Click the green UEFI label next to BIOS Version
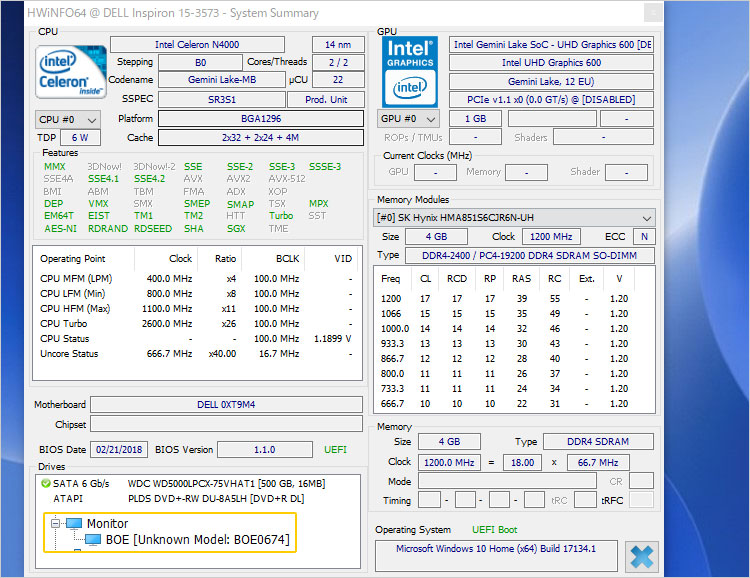This screenshot has width=750, height=578. [335, 450]
